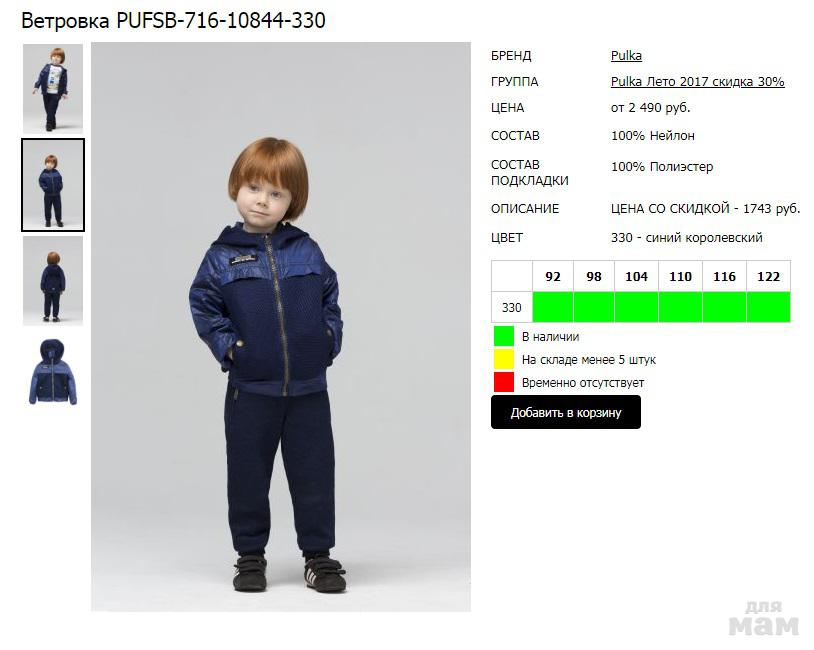
Task: Choose green availability cell for size 122
Action: pos(768,307)
